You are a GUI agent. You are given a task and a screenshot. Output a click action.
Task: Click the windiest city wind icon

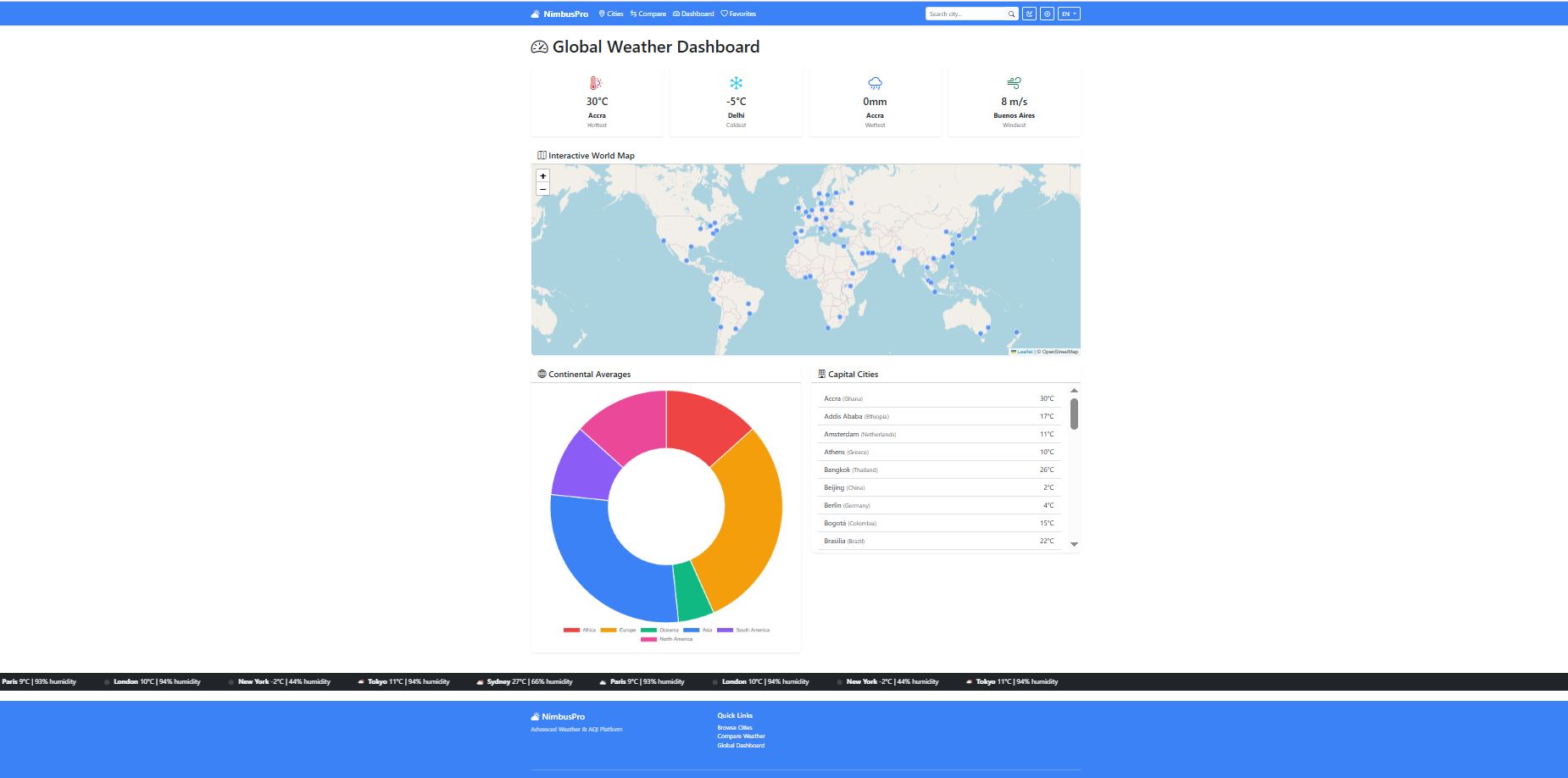1014,83
